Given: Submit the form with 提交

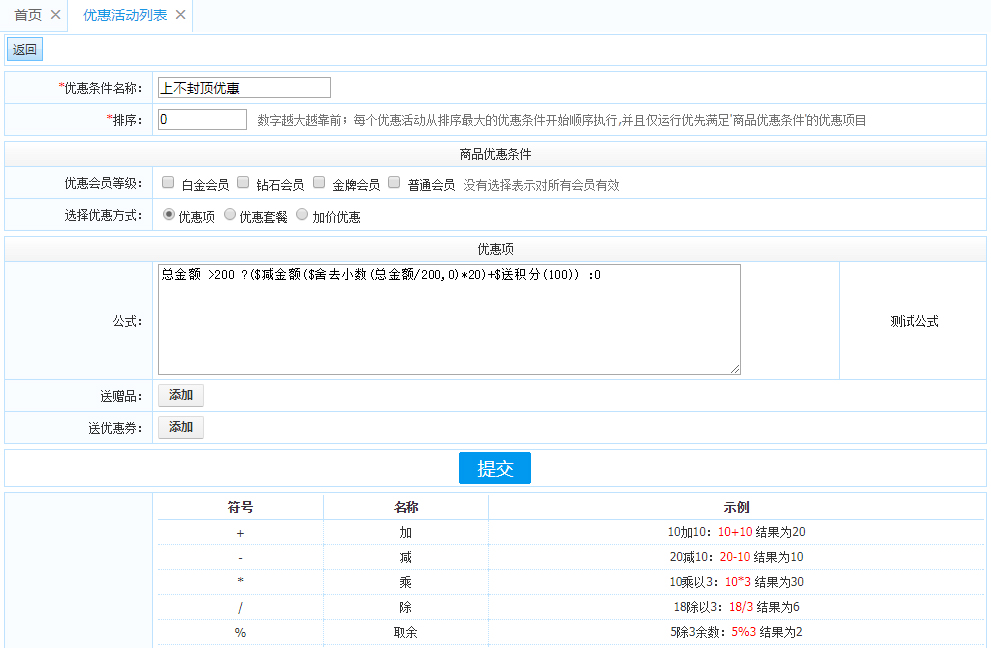Looking at the screenshot, I should (x=495, y=468).
